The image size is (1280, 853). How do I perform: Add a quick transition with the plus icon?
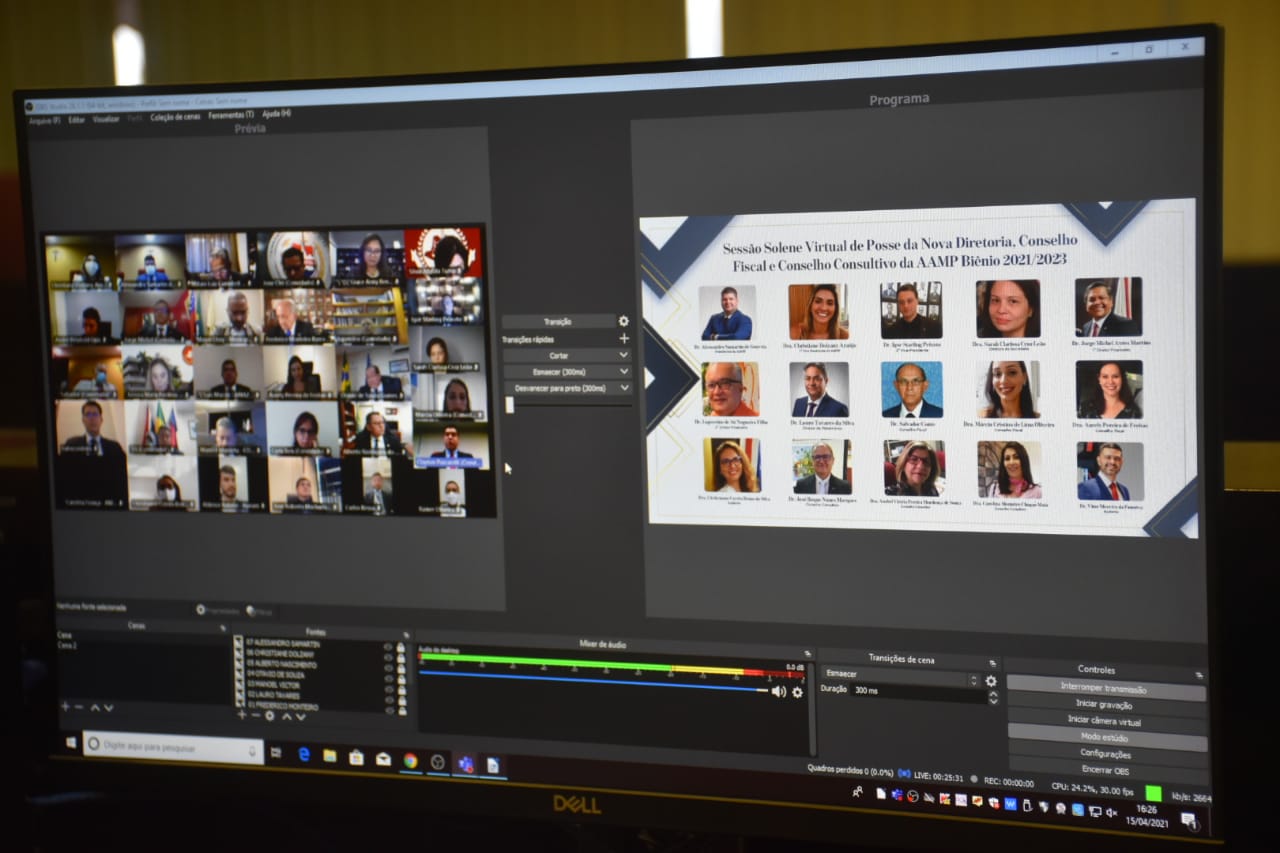624,338
